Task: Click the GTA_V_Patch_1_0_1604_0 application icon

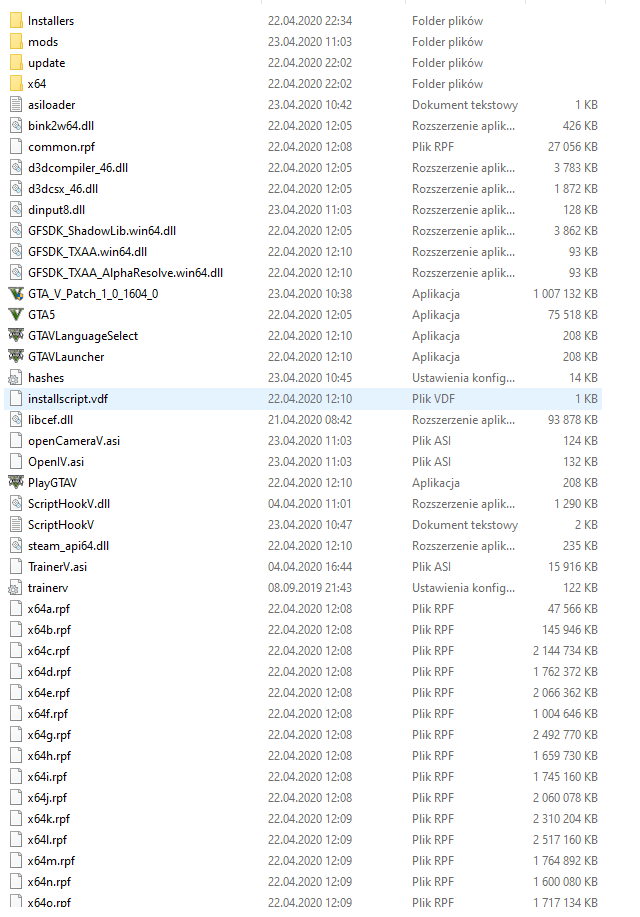Action: tap(16, 294)
